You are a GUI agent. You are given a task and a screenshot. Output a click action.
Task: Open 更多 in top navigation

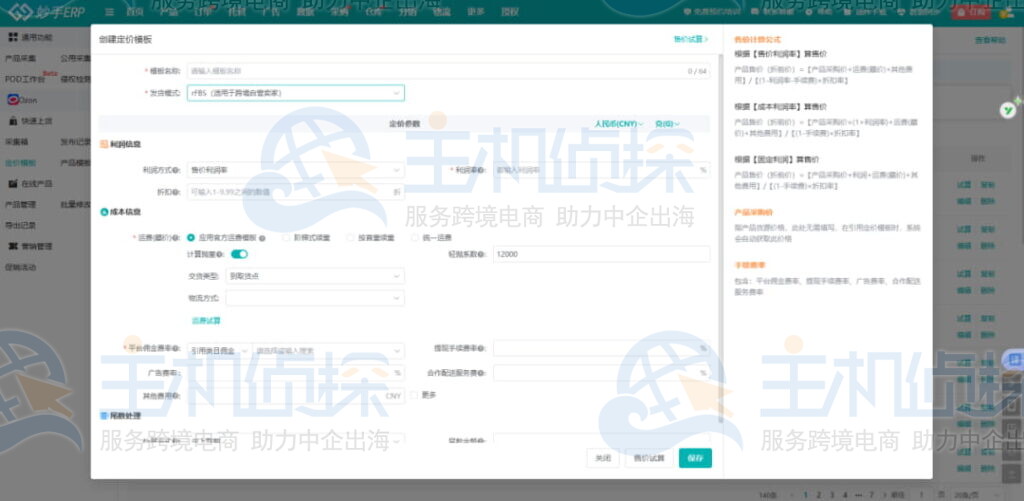click(475, 12)
